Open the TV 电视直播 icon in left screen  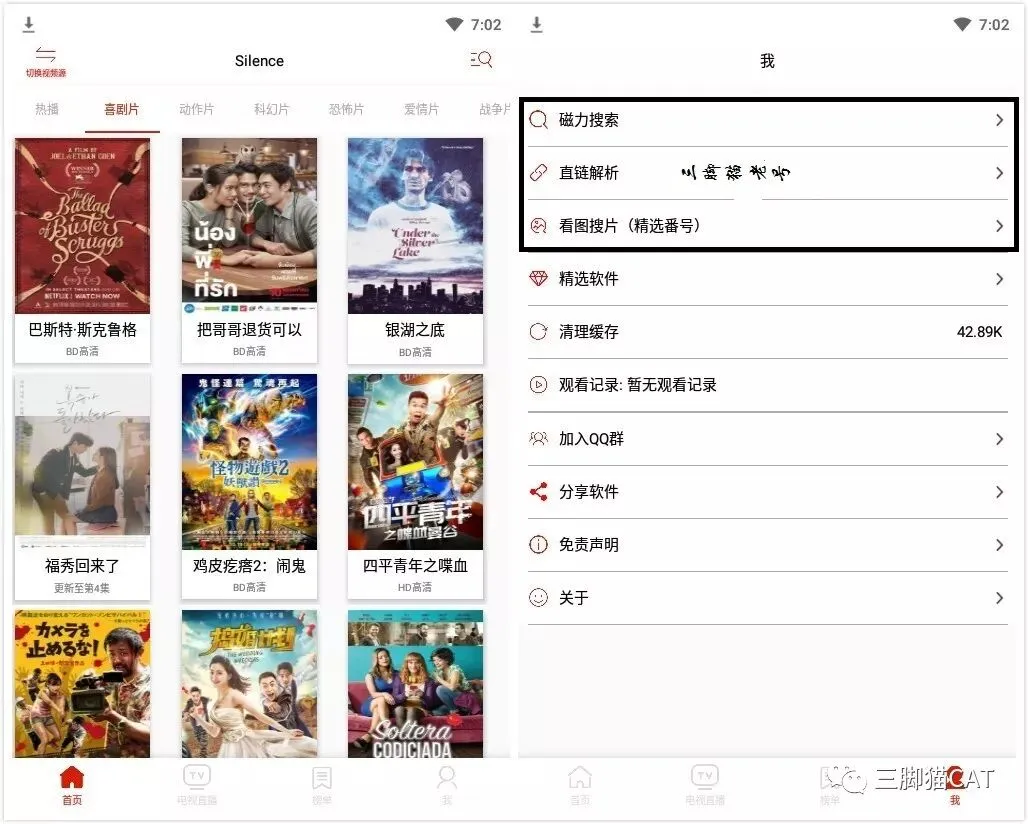[197, 776]
